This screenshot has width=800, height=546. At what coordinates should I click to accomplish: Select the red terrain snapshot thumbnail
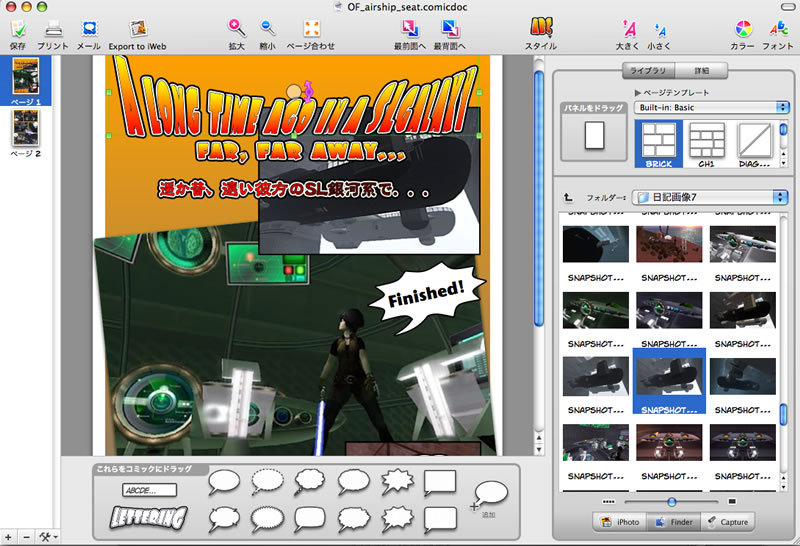coord(669,245)
